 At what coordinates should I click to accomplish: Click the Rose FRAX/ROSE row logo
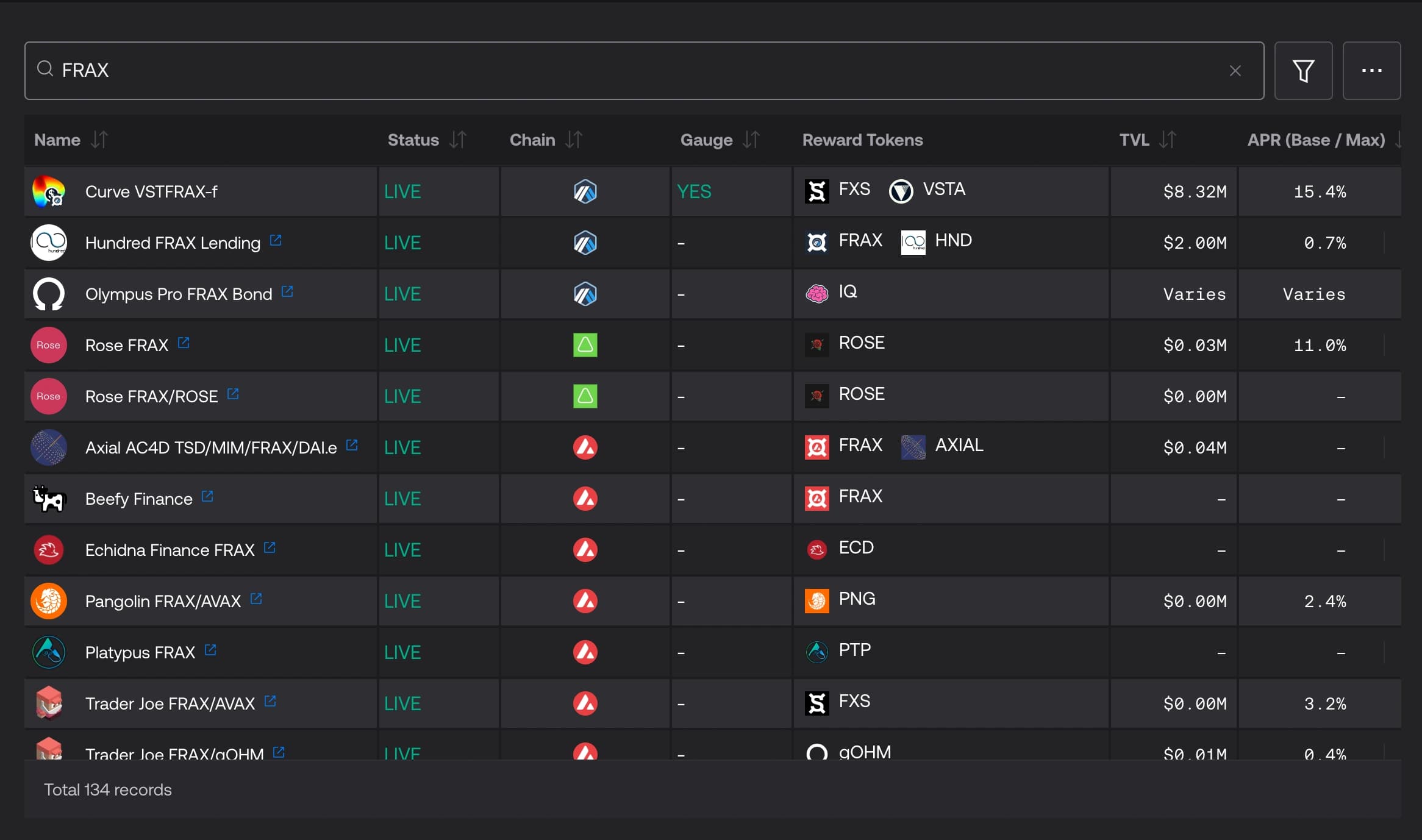pos(49,396)
